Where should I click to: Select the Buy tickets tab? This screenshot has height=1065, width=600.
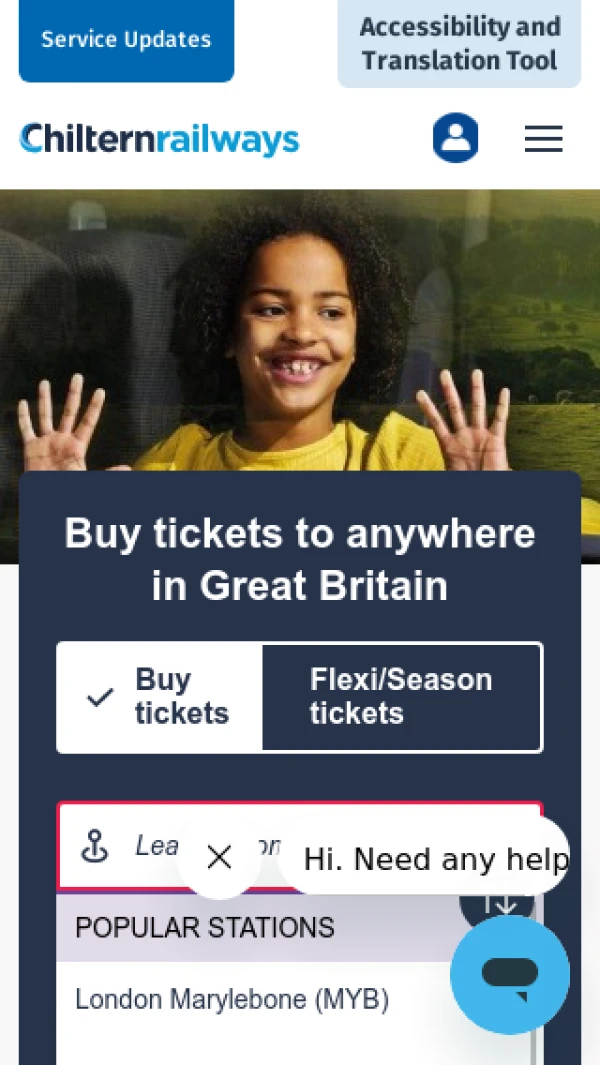click(x=160, y=697)
